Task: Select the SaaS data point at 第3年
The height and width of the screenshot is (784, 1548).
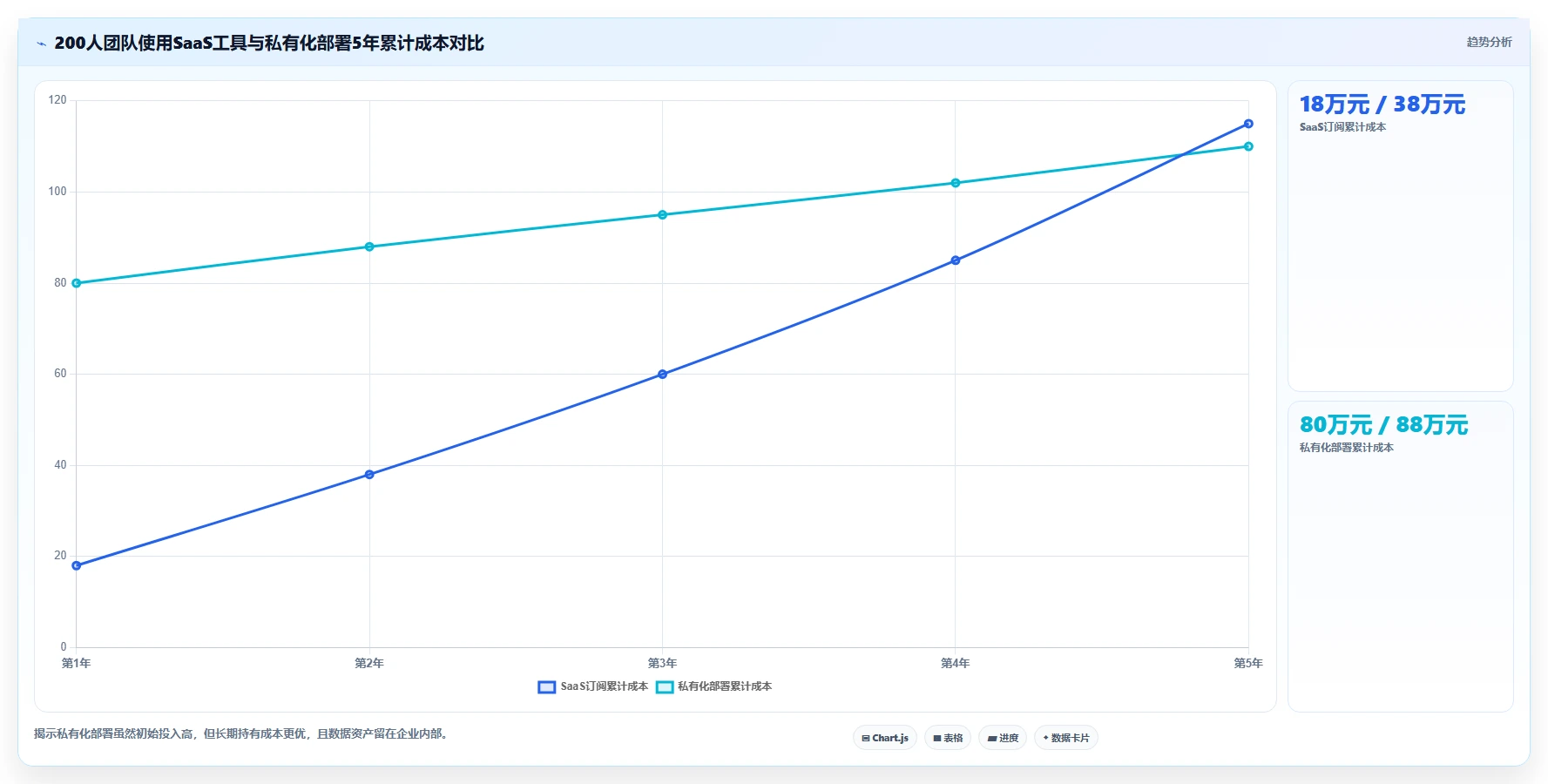Action: (662, 375)
